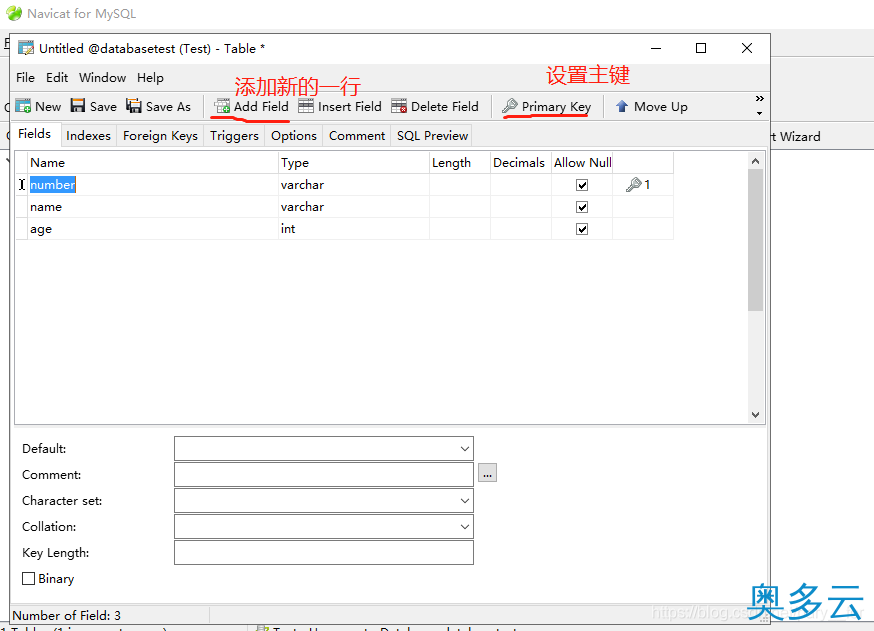Click the Decimals column header

[x=521, y=163]
